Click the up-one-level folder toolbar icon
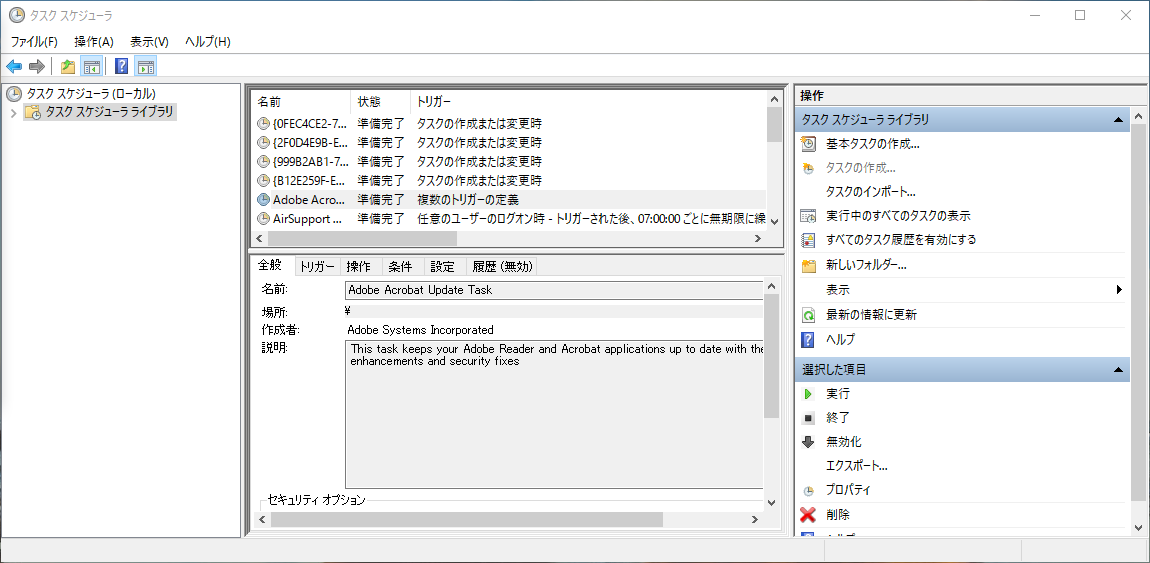Screen dimensions: 1150x563 click(x=68, y=67)
